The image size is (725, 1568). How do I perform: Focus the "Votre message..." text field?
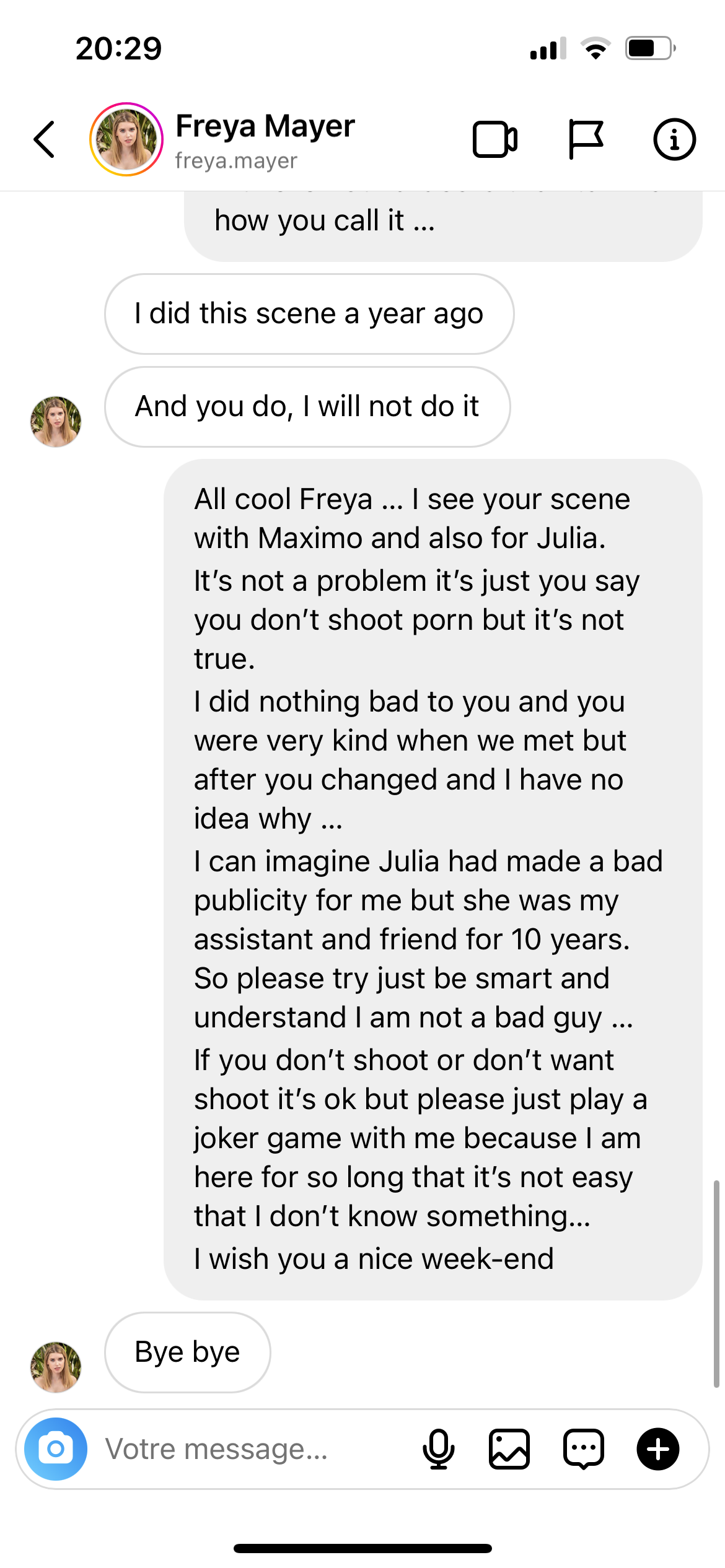pyautogui.click(x=248, y=1449)
